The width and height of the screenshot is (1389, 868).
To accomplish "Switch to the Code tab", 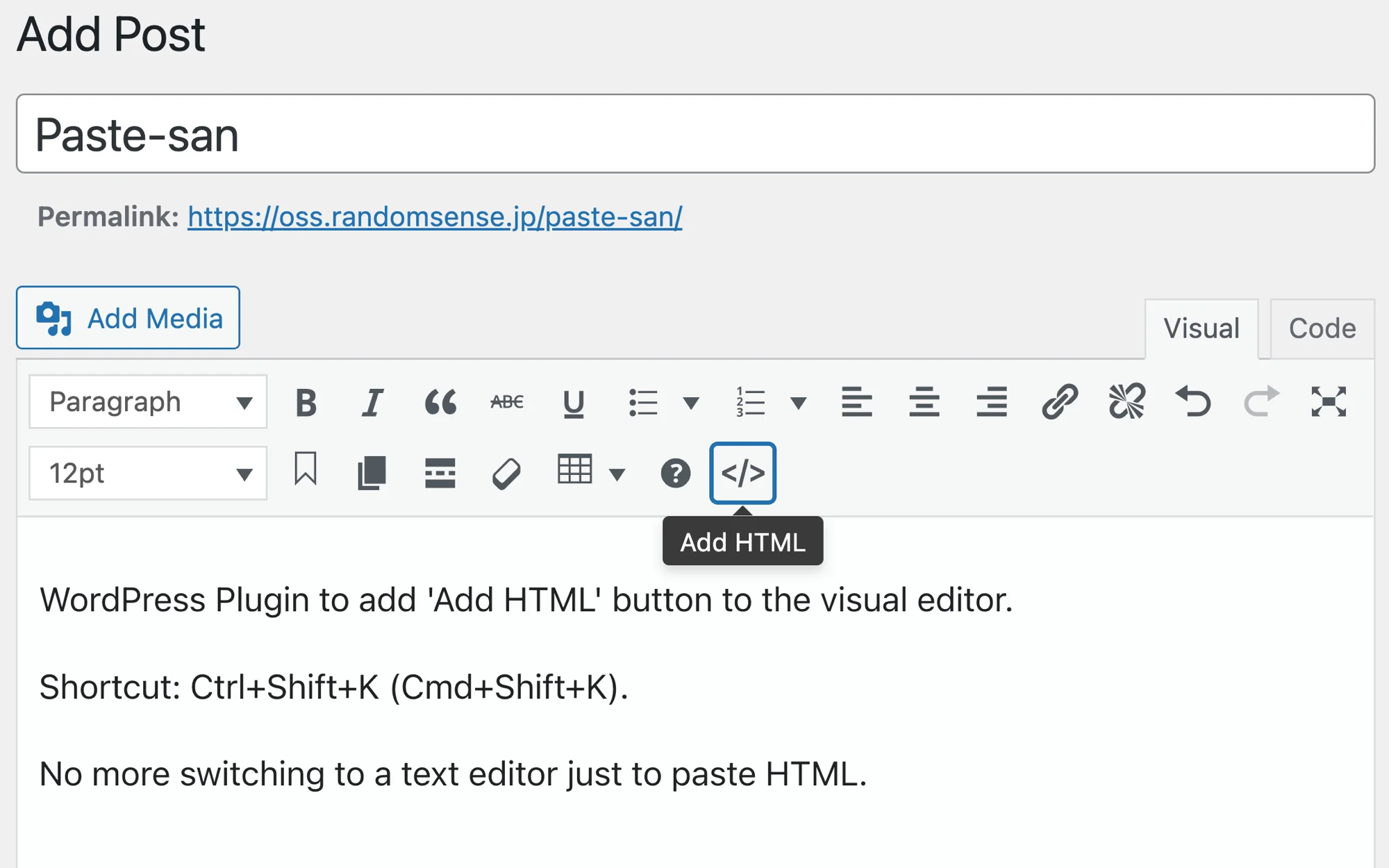I will 1322,328.
